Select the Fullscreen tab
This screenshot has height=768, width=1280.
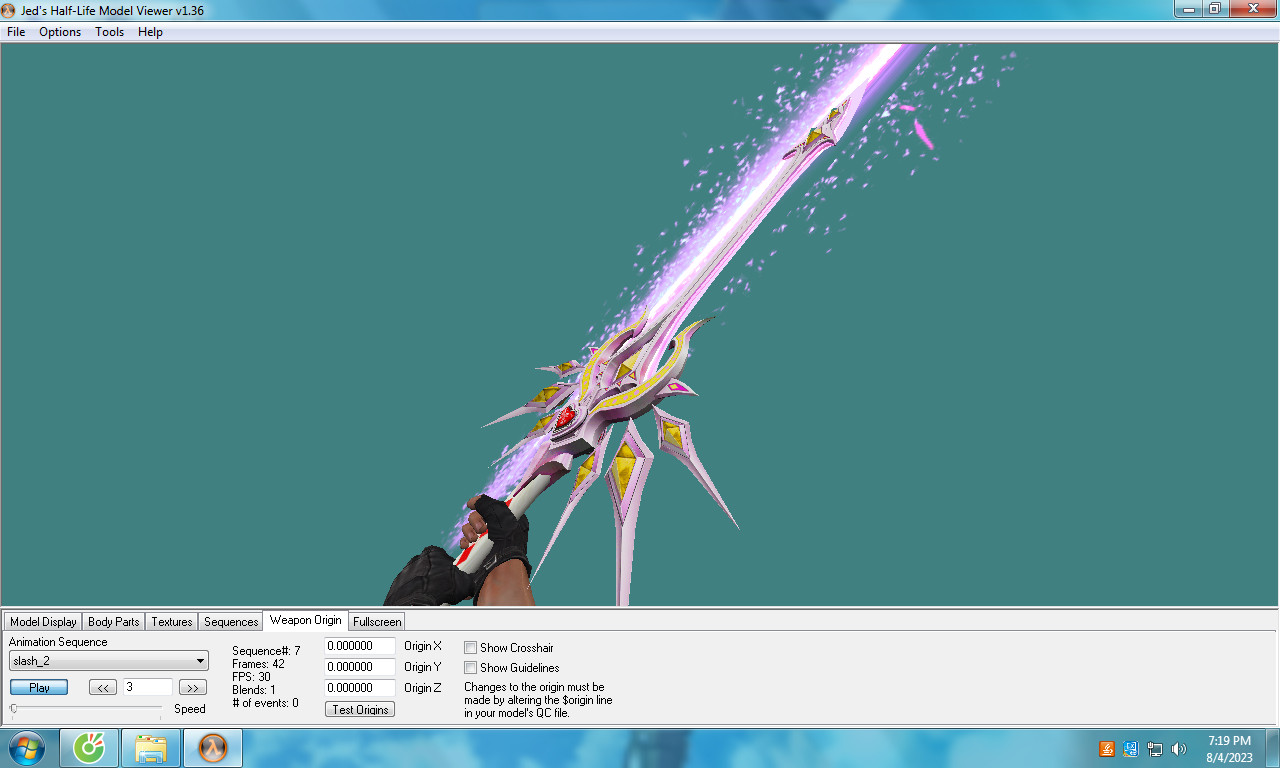coord(376,621)
